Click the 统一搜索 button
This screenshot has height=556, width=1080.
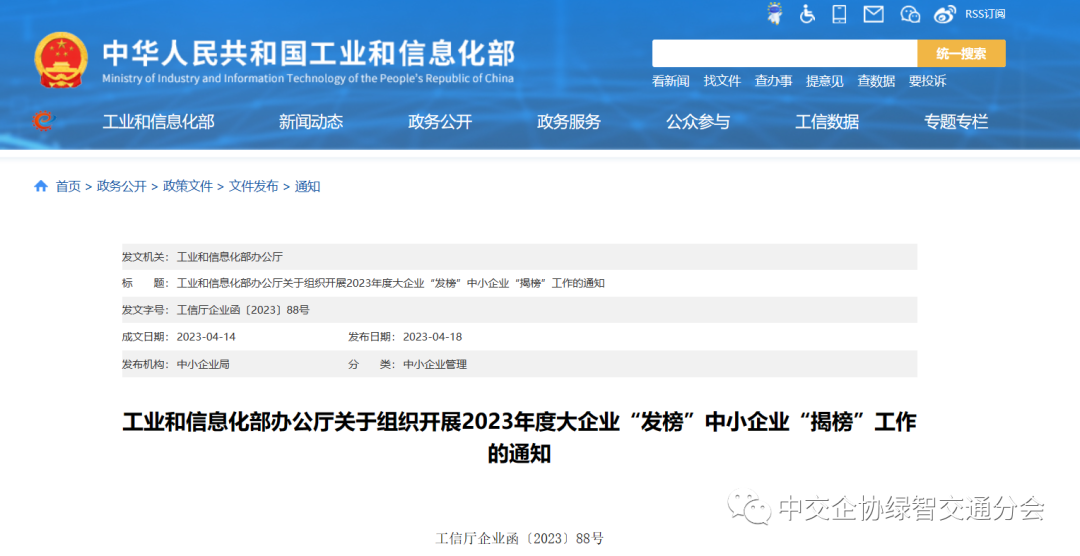962,53
